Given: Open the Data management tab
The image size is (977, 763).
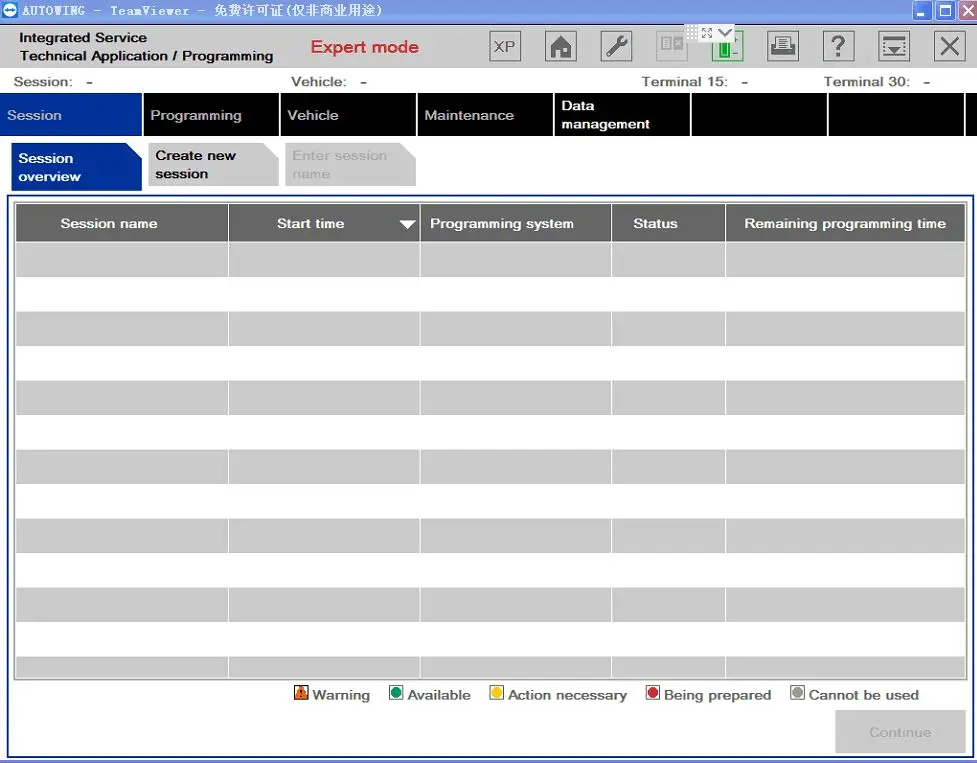Looking at the screenshot, I should [x=622, y=115].
